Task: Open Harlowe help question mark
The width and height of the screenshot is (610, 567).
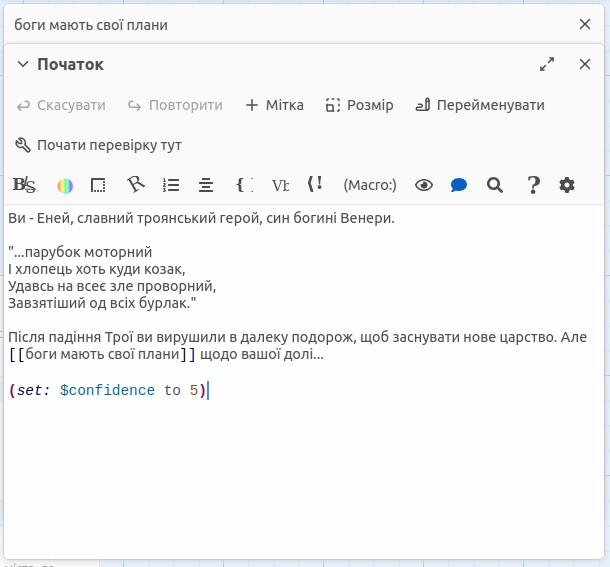Action: [x=533, y=185]
